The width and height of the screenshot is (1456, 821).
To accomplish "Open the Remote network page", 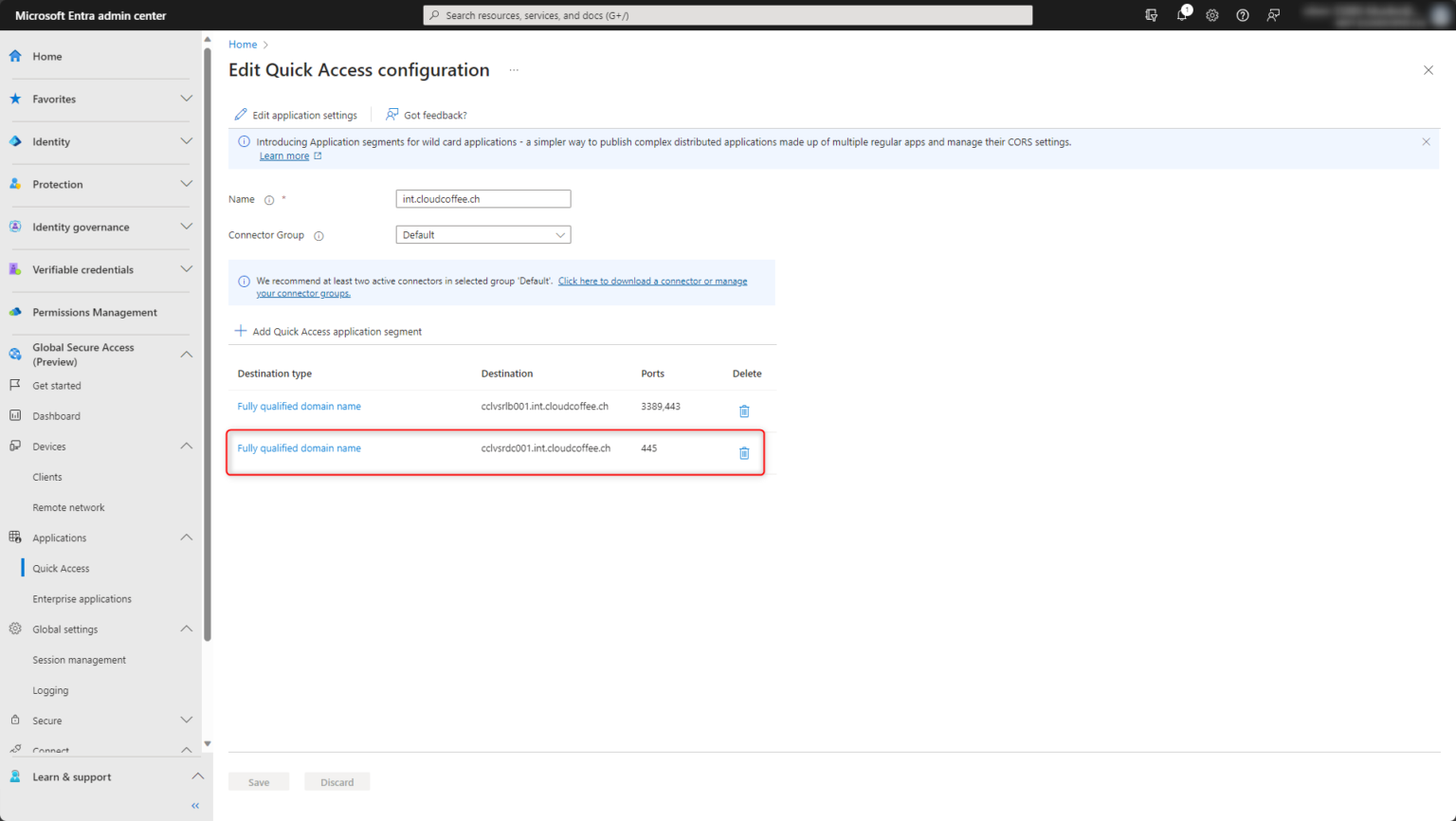I will [x=68, y=507].
